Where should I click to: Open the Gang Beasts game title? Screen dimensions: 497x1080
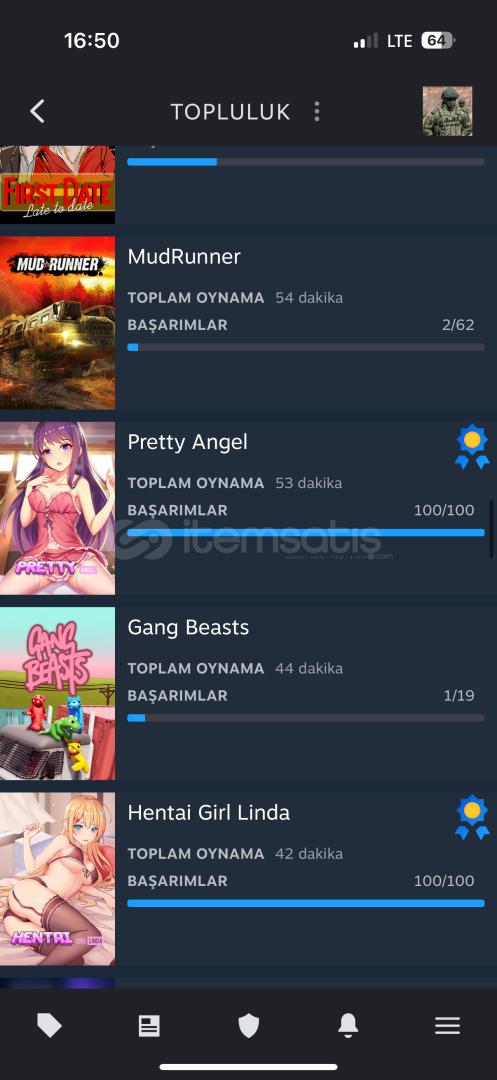point(188,627)
